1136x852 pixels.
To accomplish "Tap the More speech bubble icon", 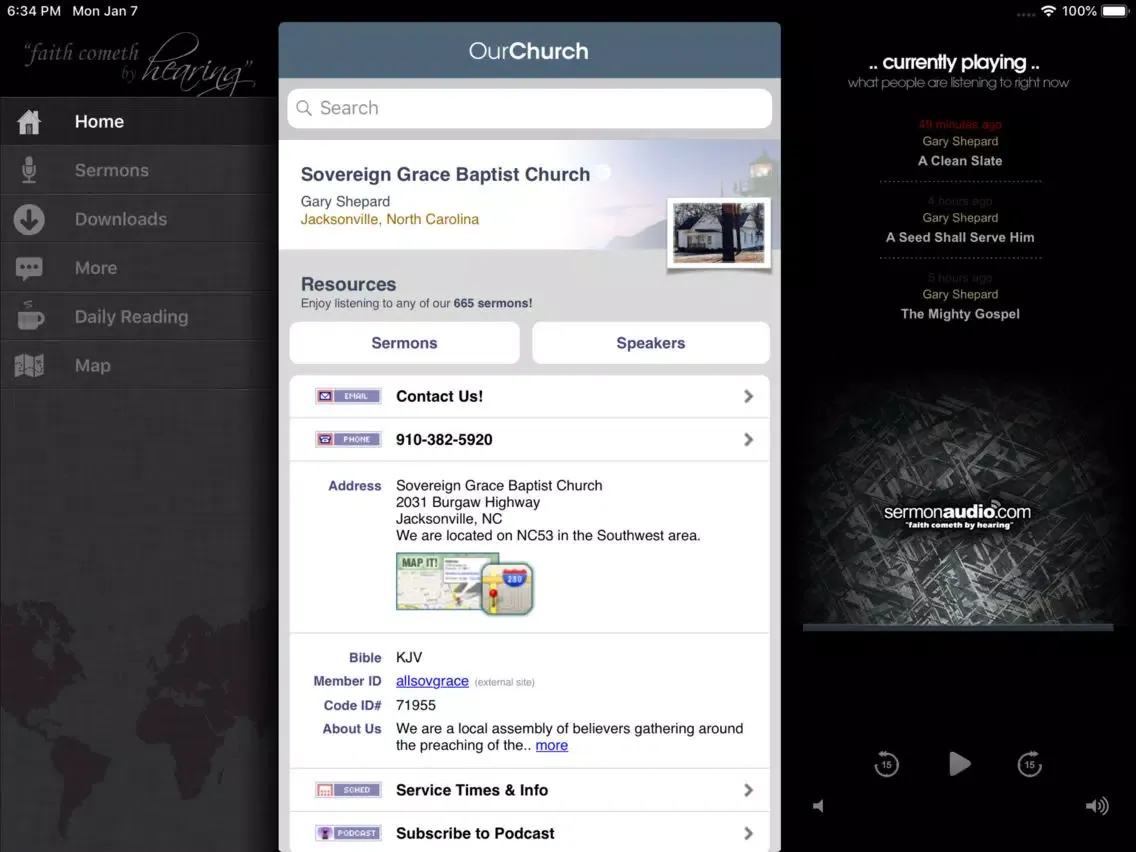I will 29,268.
